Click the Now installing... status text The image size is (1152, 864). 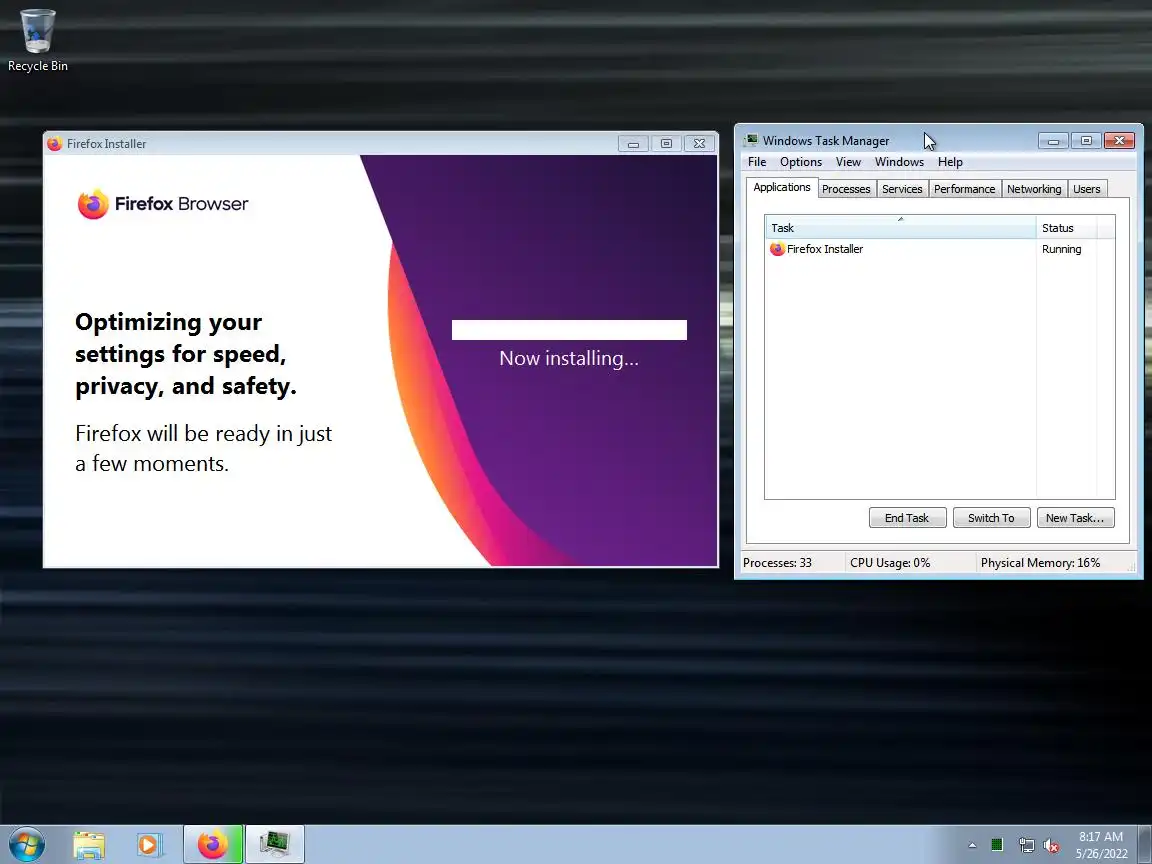click(x=569, y=359)
